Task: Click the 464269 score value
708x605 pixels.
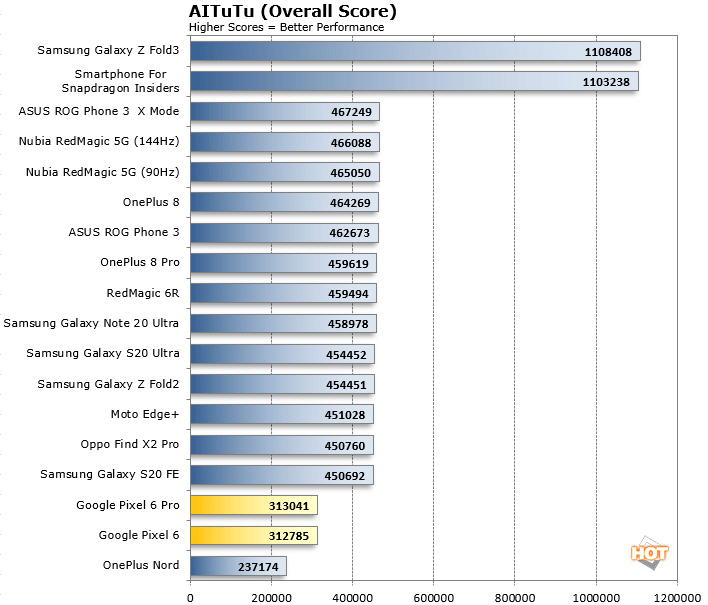Action: pyautogui.click(x=350, y=203)
